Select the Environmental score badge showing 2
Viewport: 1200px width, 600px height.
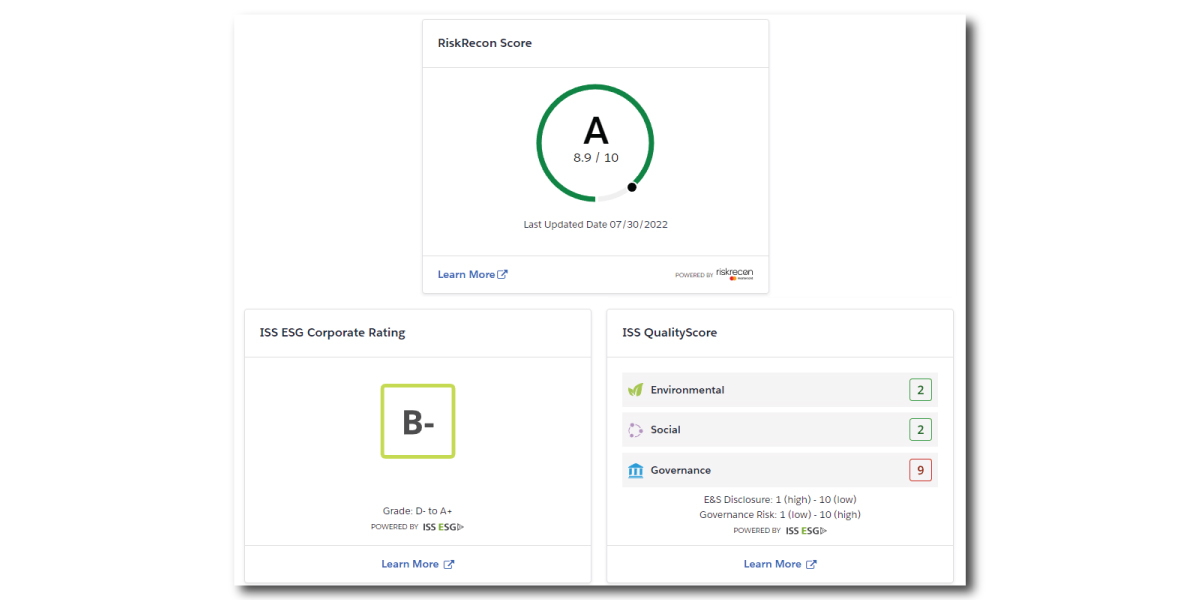click(x=920, y=390)
